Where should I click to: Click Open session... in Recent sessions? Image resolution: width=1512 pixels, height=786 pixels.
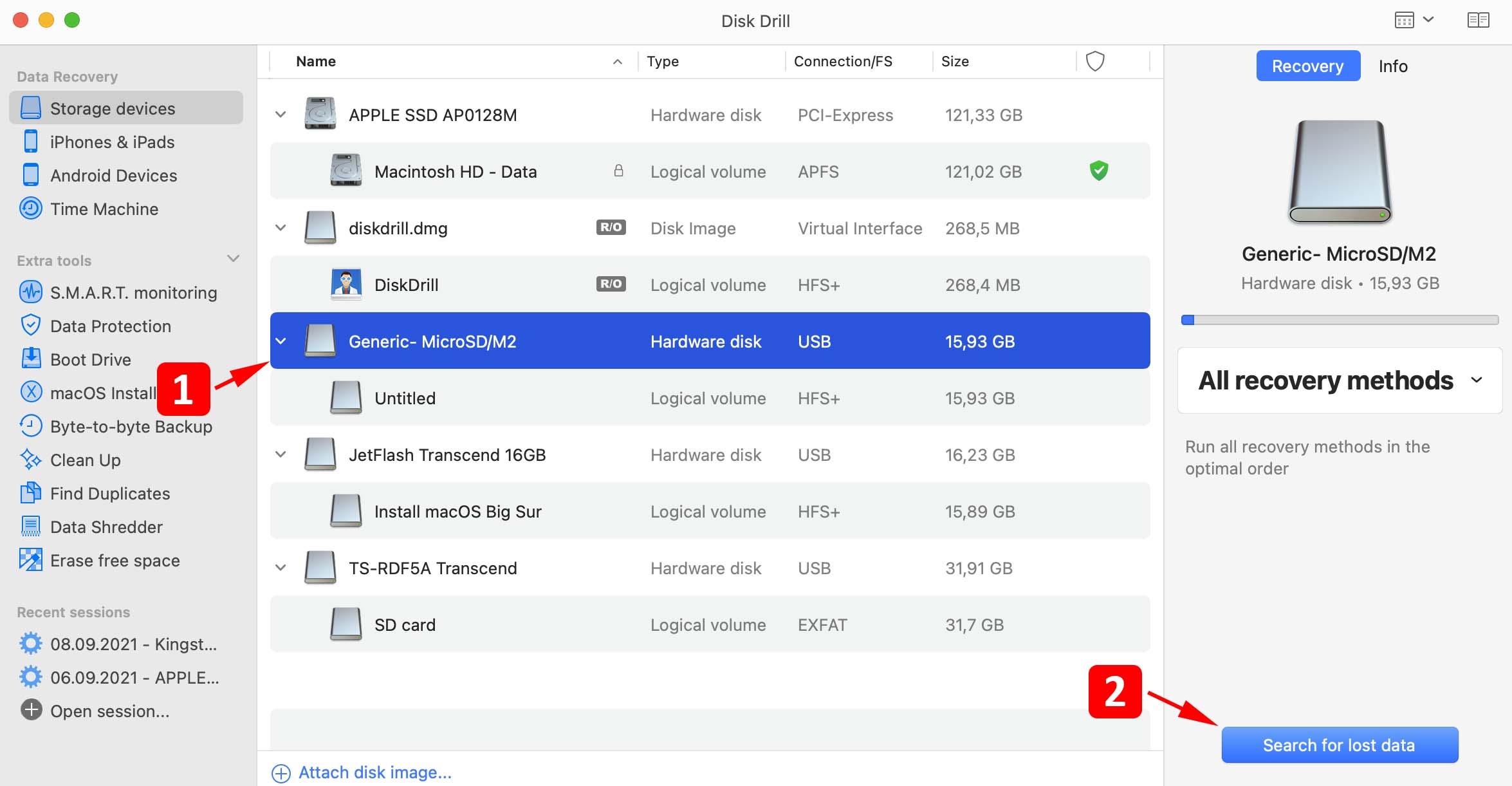coord(110,711)
